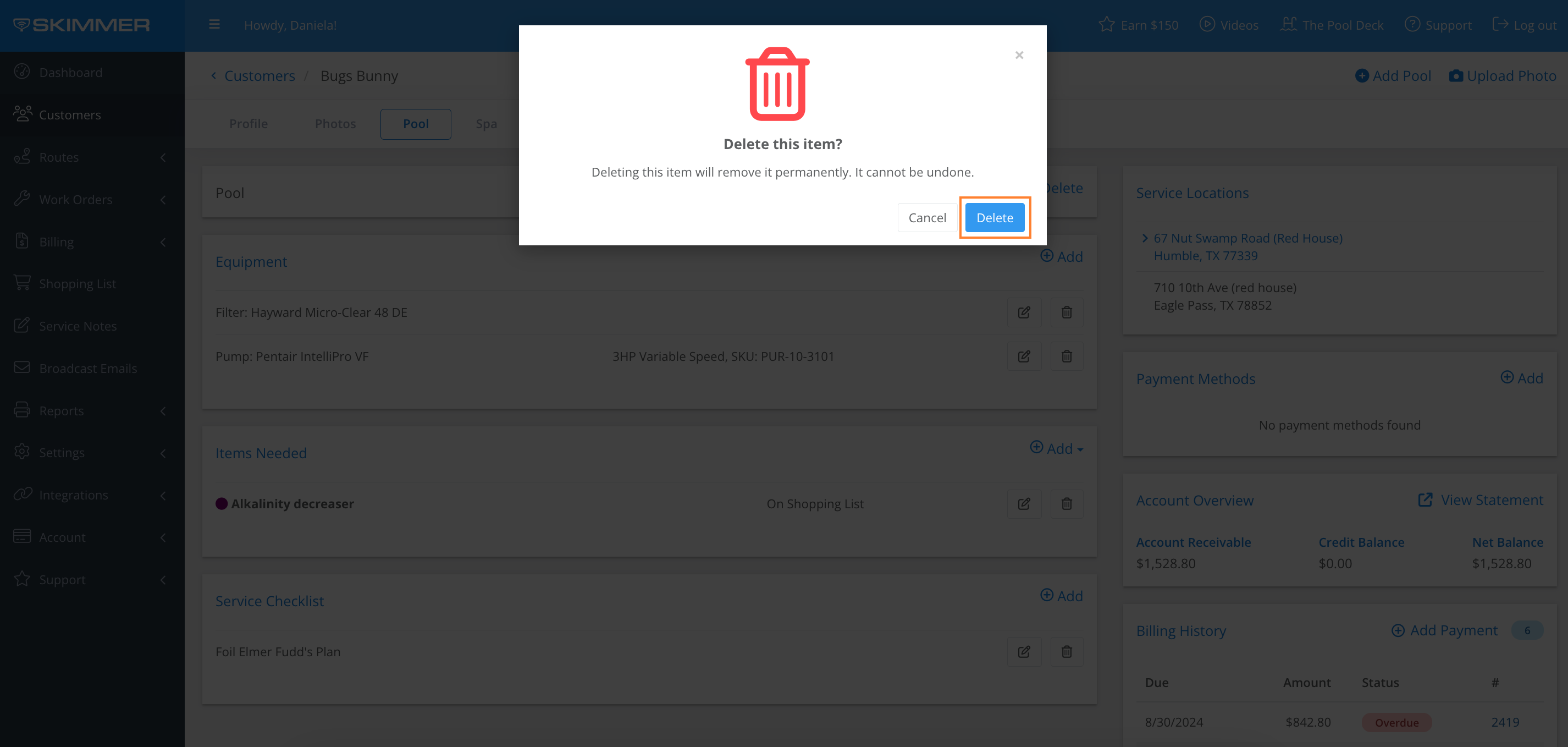Cancel the delete confirmation dialog
The width and height of the screenshot is (1568, 747).
pyautogui.click(x=926, y=217)
